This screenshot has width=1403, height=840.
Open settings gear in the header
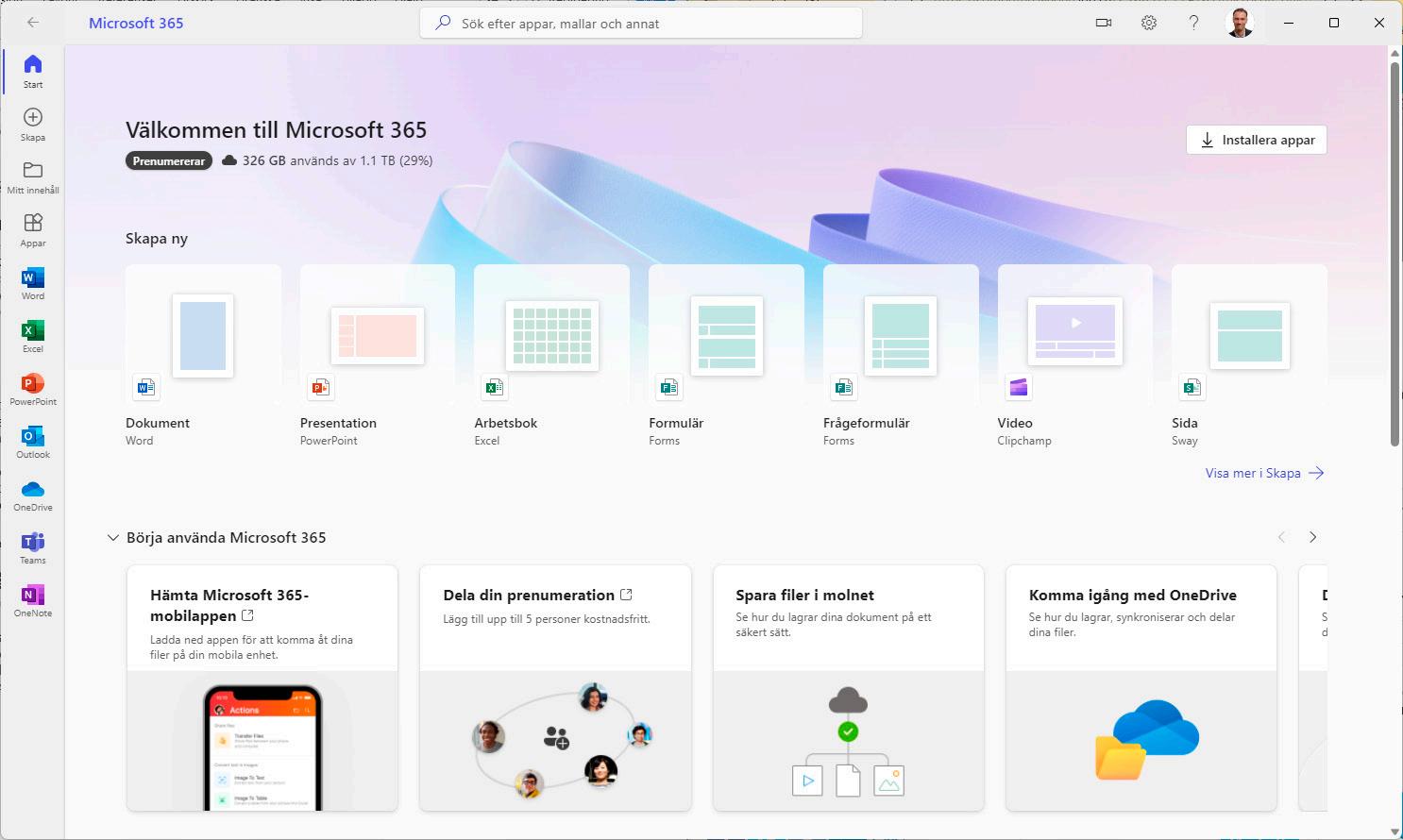pos(1148,23)
